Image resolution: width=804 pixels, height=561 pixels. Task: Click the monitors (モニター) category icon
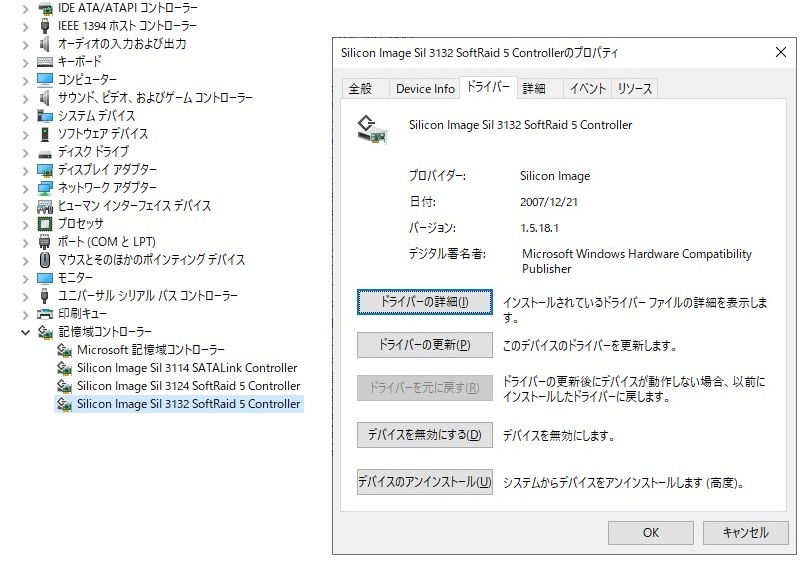pyautogui.click(x=45, y=278)
